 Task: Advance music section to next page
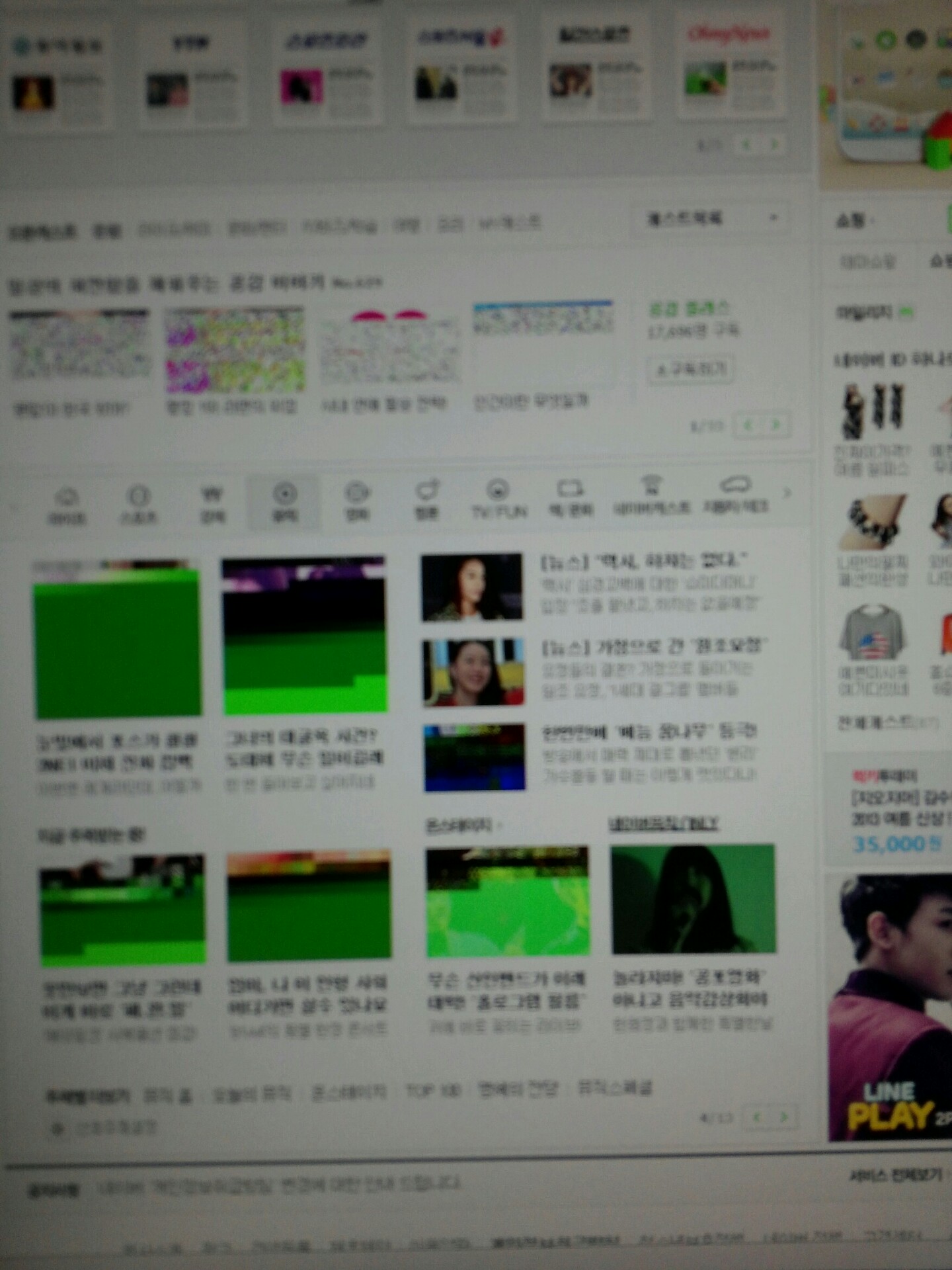coord(784,1117)
